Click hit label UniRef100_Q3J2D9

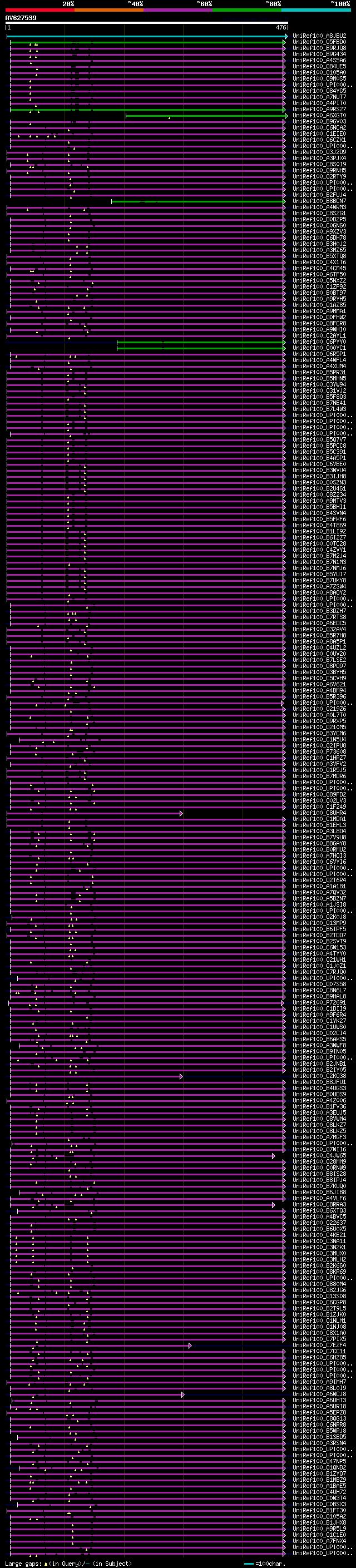click(319, 152)
